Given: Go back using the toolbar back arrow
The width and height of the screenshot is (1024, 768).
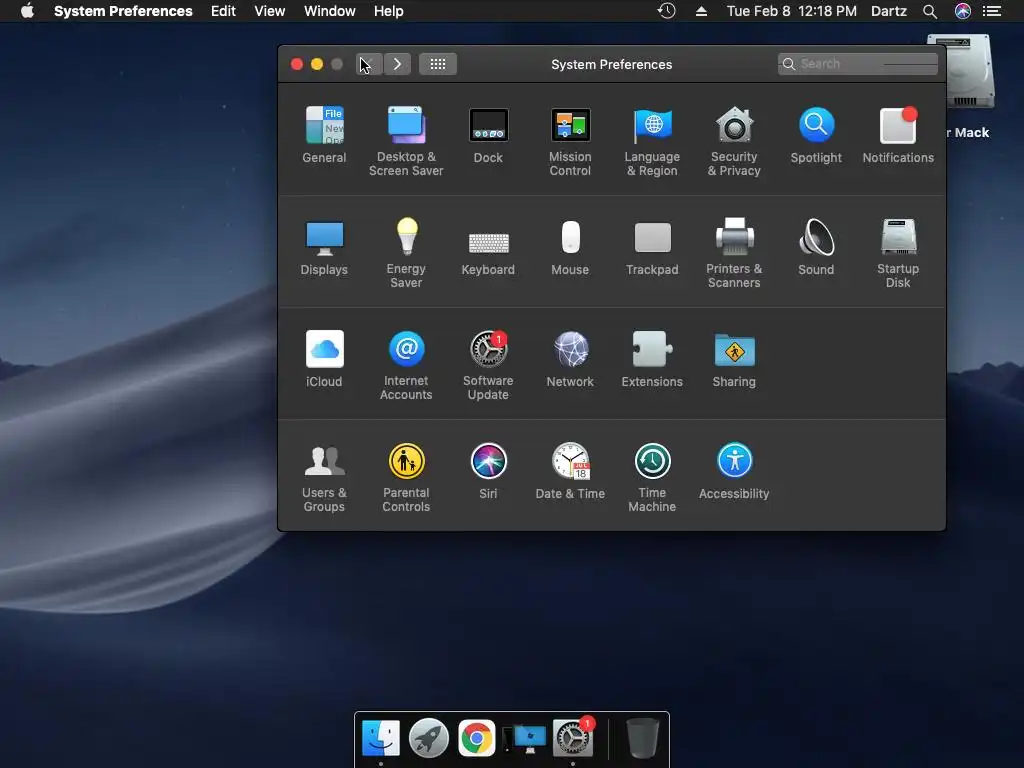Looking at the screenshot, I should tap(369, 64).
